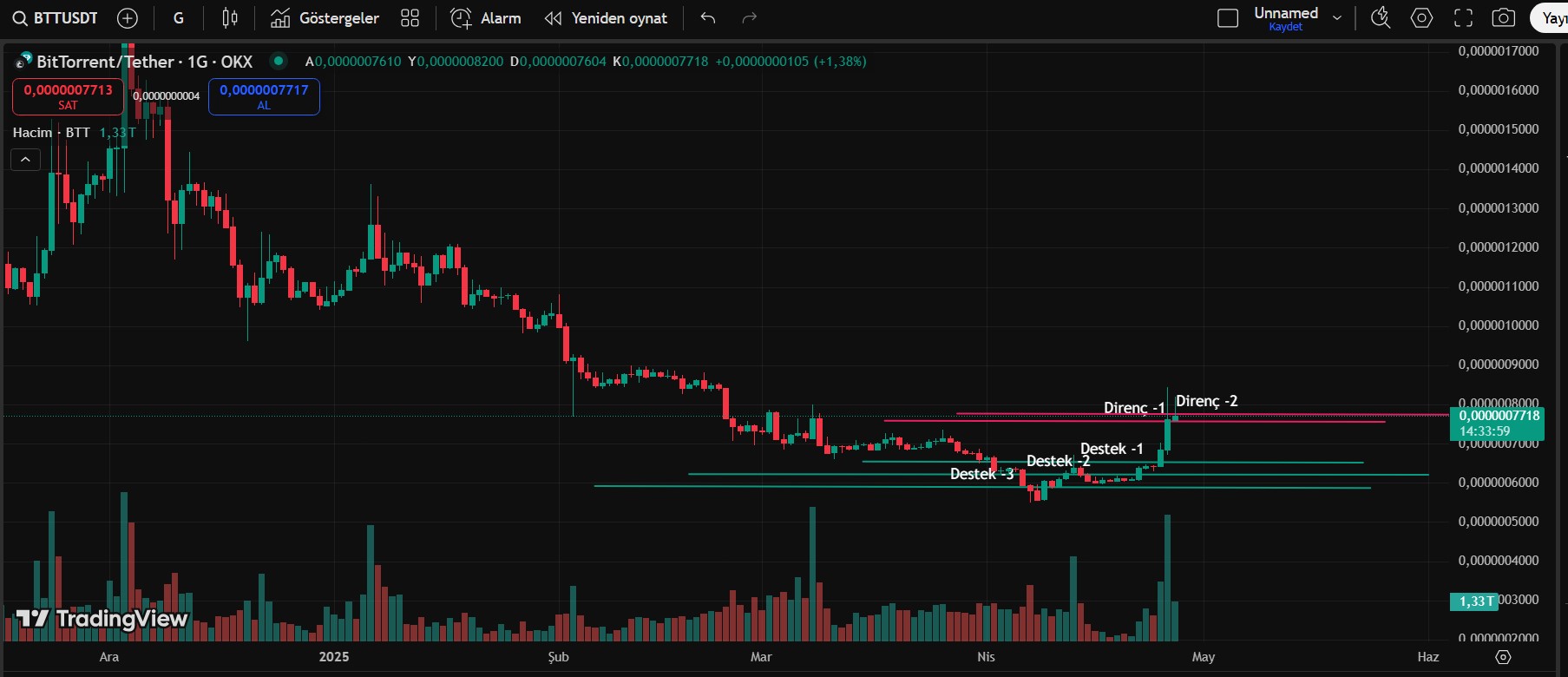Select the Direnç -1 label
Viewport: 1568px width, 677px height.
point(1134,408)
